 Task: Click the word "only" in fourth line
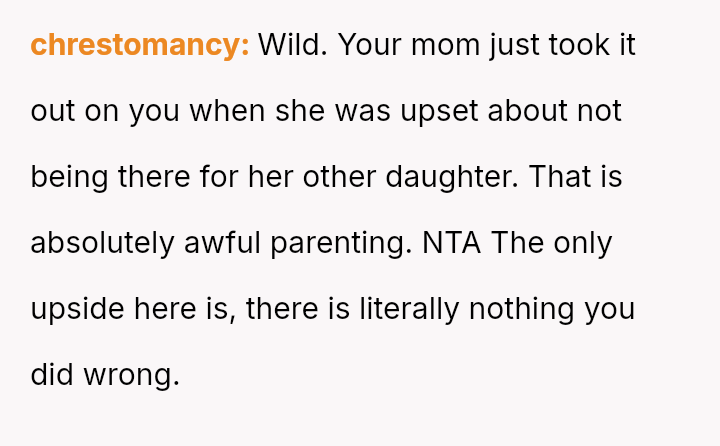(x=584, y=243)
